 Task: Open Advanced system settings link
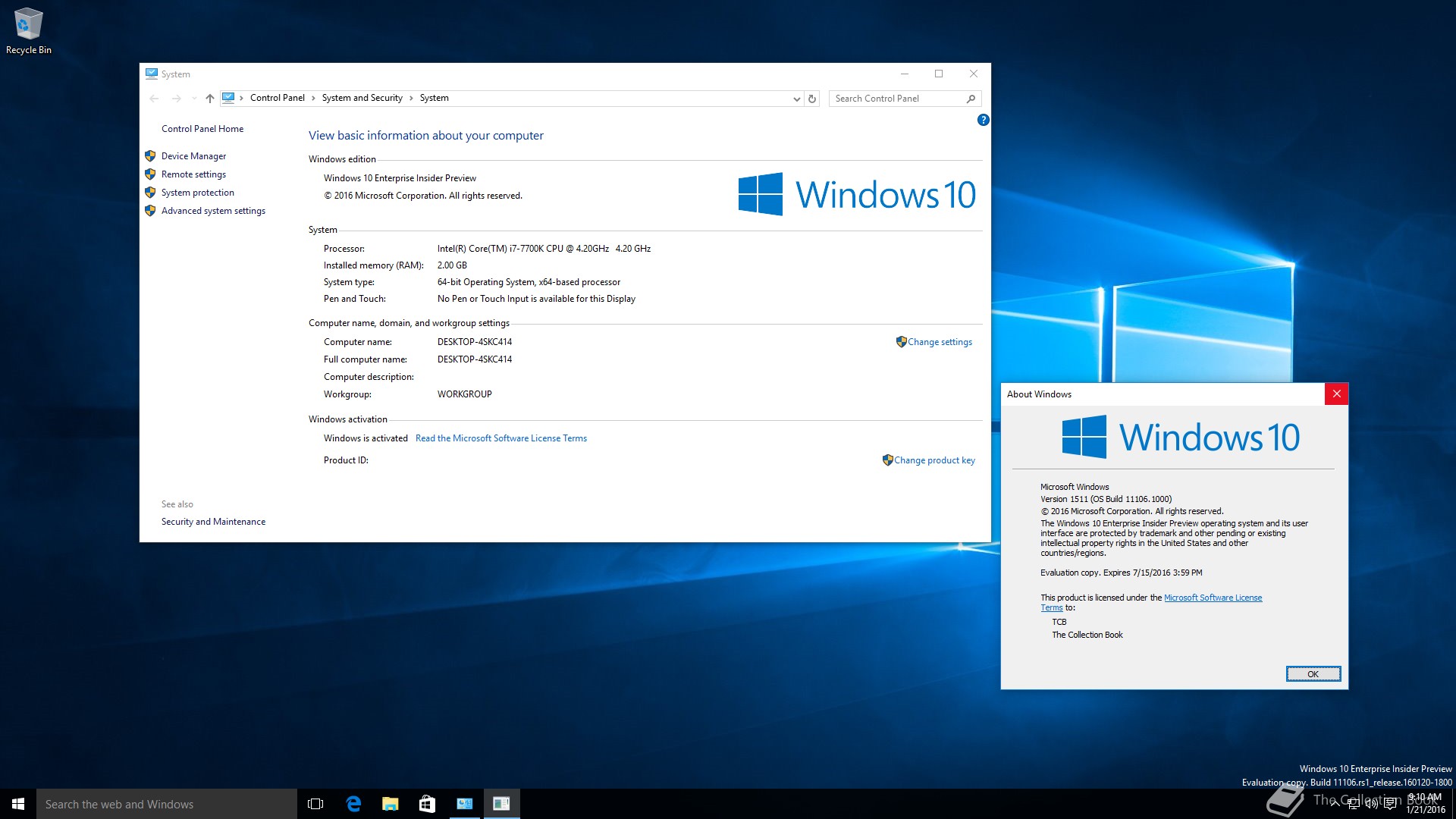point(213,211)
